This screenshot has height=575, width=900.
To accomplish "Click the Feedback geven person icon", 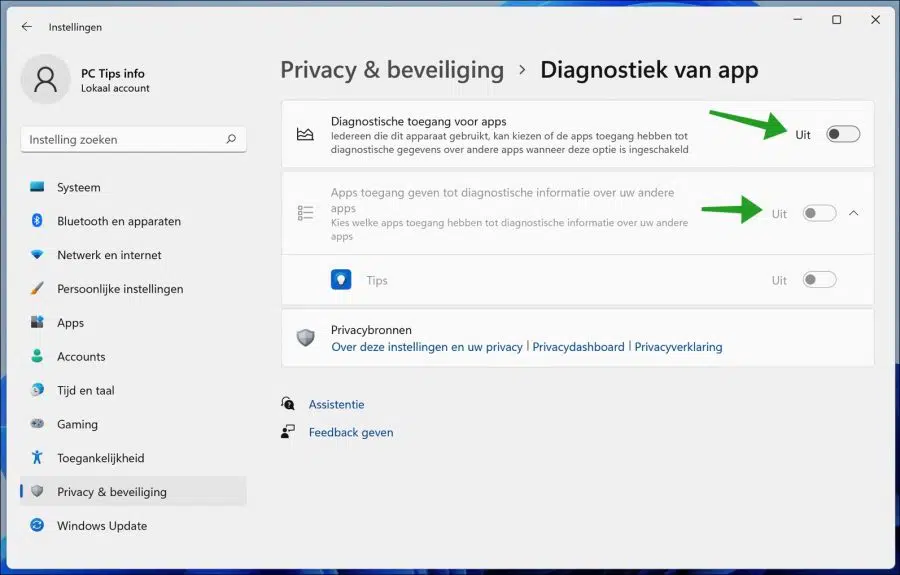I will pos(288,432).
